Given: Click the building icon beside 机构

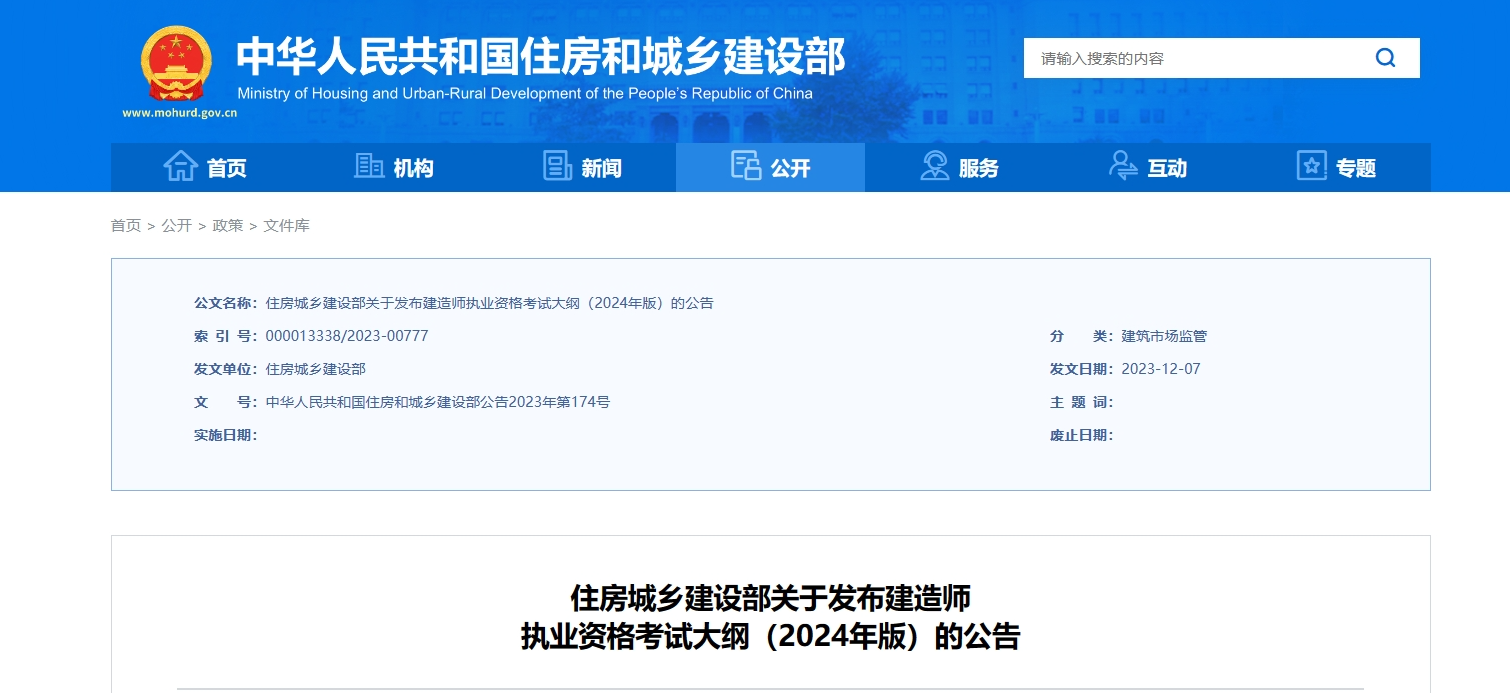Looking at the screenshot, I should pyautogui.click(x=369, y=166).
